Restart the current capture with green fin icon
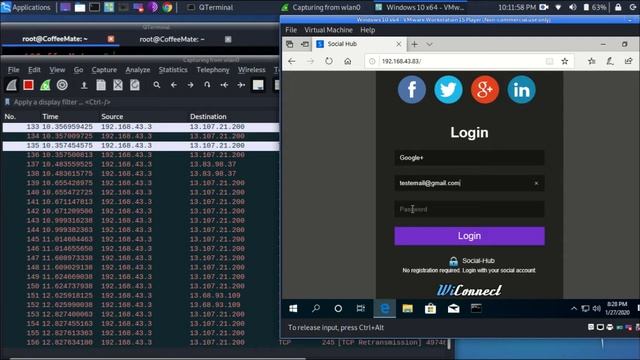Screen dimensions: 640x360 45,85
